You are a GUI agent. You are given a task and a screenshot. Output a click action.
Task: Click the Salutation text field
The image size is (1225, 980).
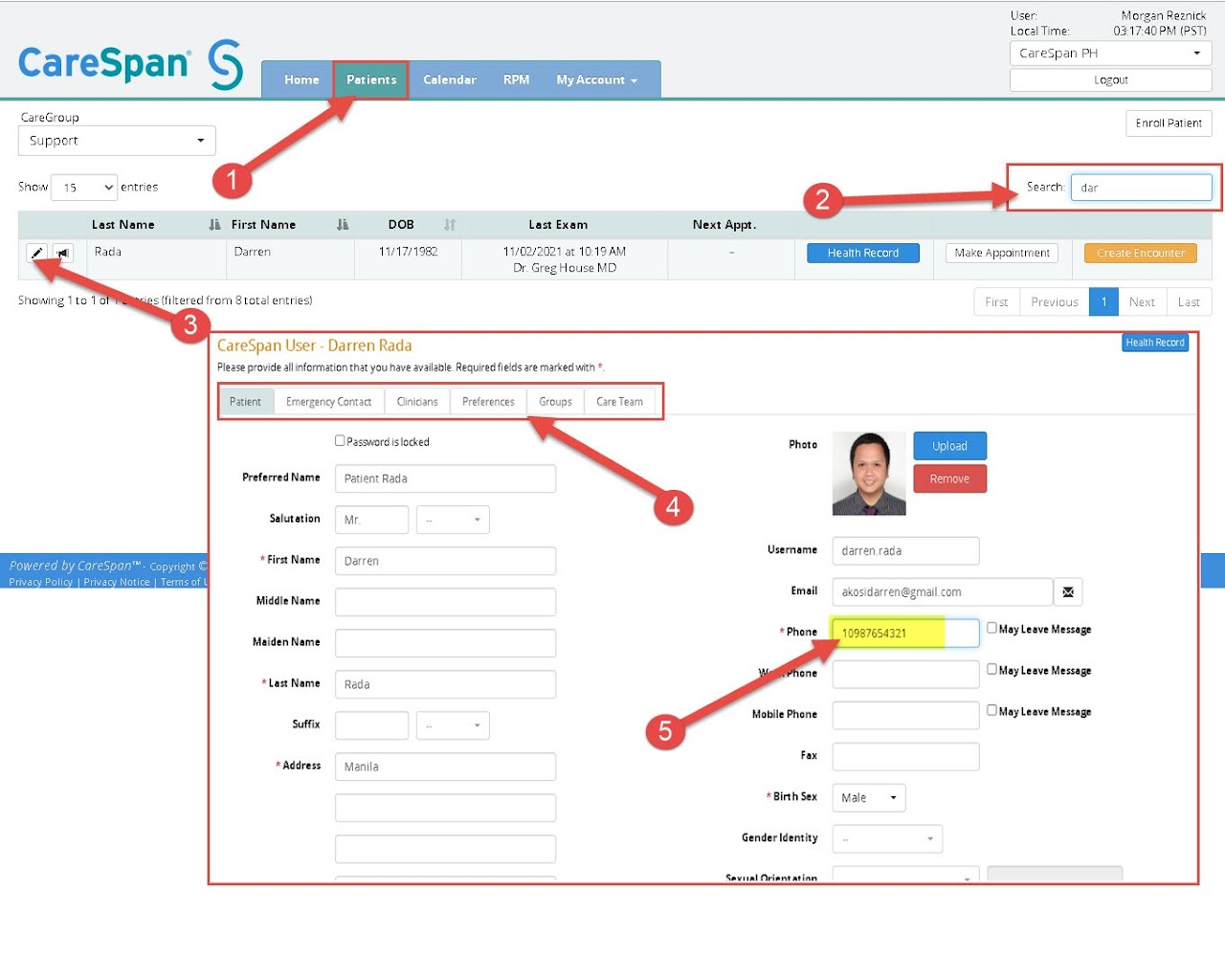[371, 520]
